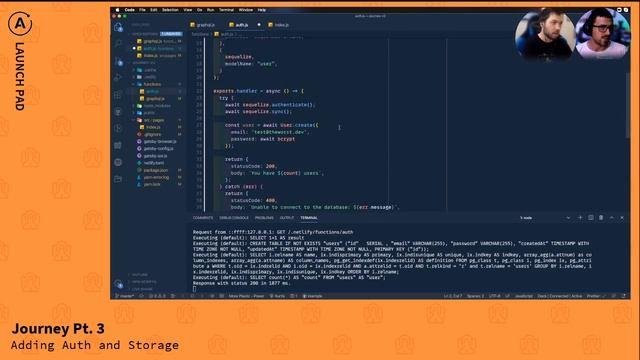The width and height of the screenshot is (640, 360).
Task: Maximize the panel with the up chevron
Action: (611, 218)
